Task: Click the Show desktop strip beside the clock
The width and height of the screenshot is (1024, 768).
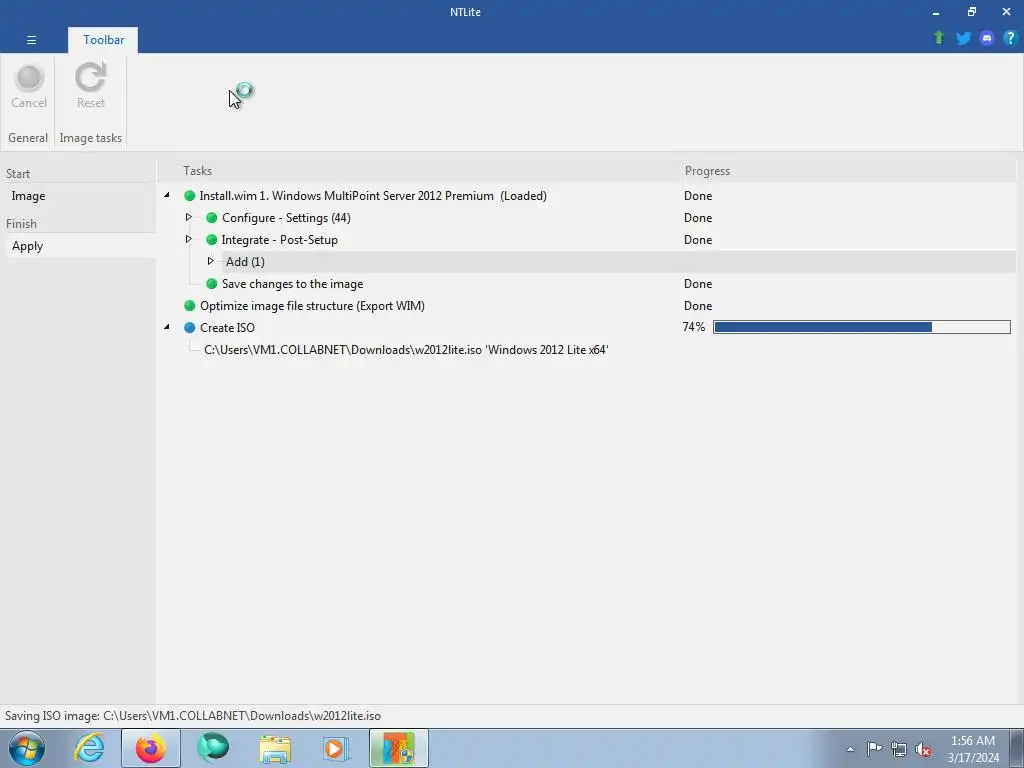Action: pyautogui.click(x=1017, y=748)
